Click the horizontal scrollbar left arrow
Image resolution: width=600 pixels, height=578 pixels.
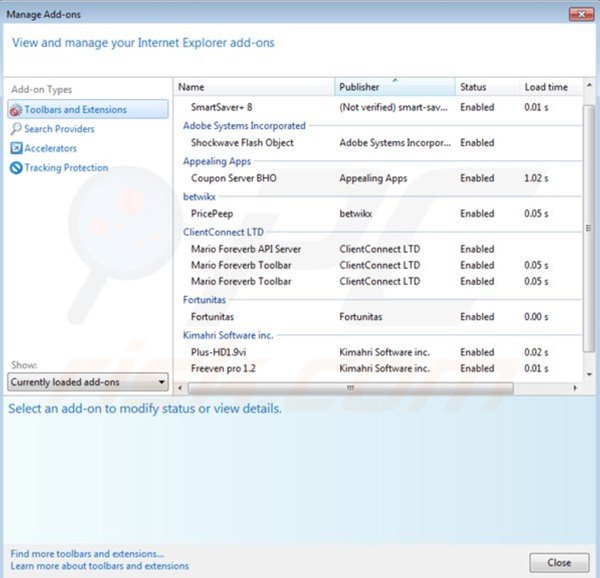point(180,388)
